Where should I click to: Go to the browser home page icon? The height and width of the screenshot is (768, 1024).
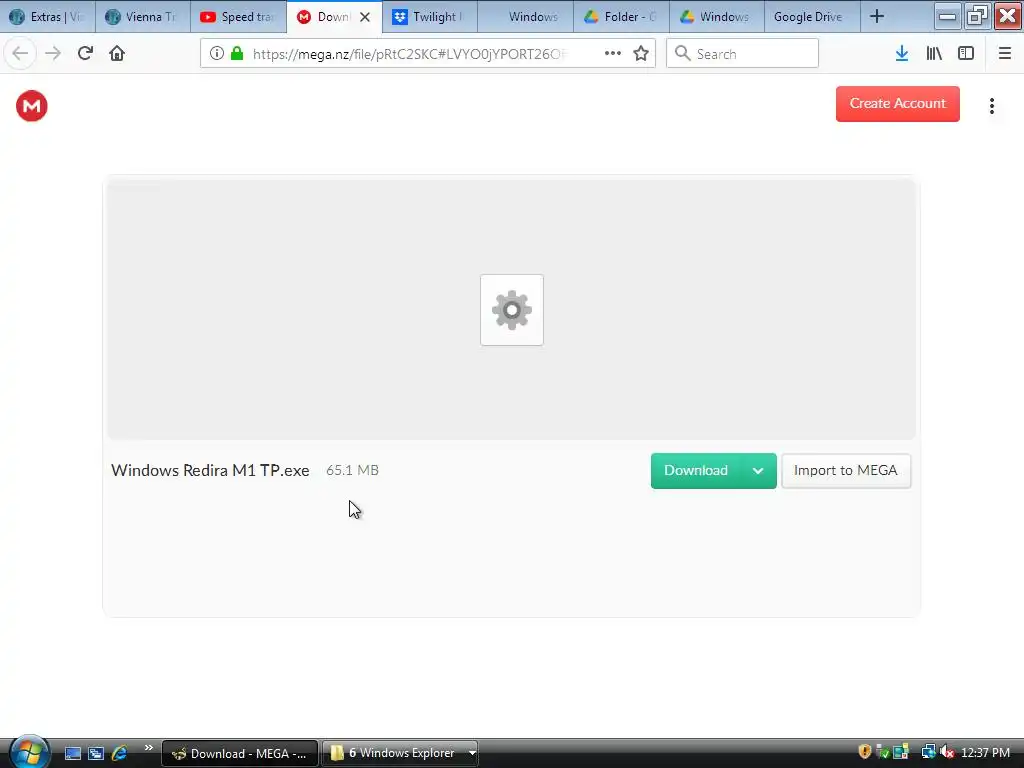click(x=117, y=54)
